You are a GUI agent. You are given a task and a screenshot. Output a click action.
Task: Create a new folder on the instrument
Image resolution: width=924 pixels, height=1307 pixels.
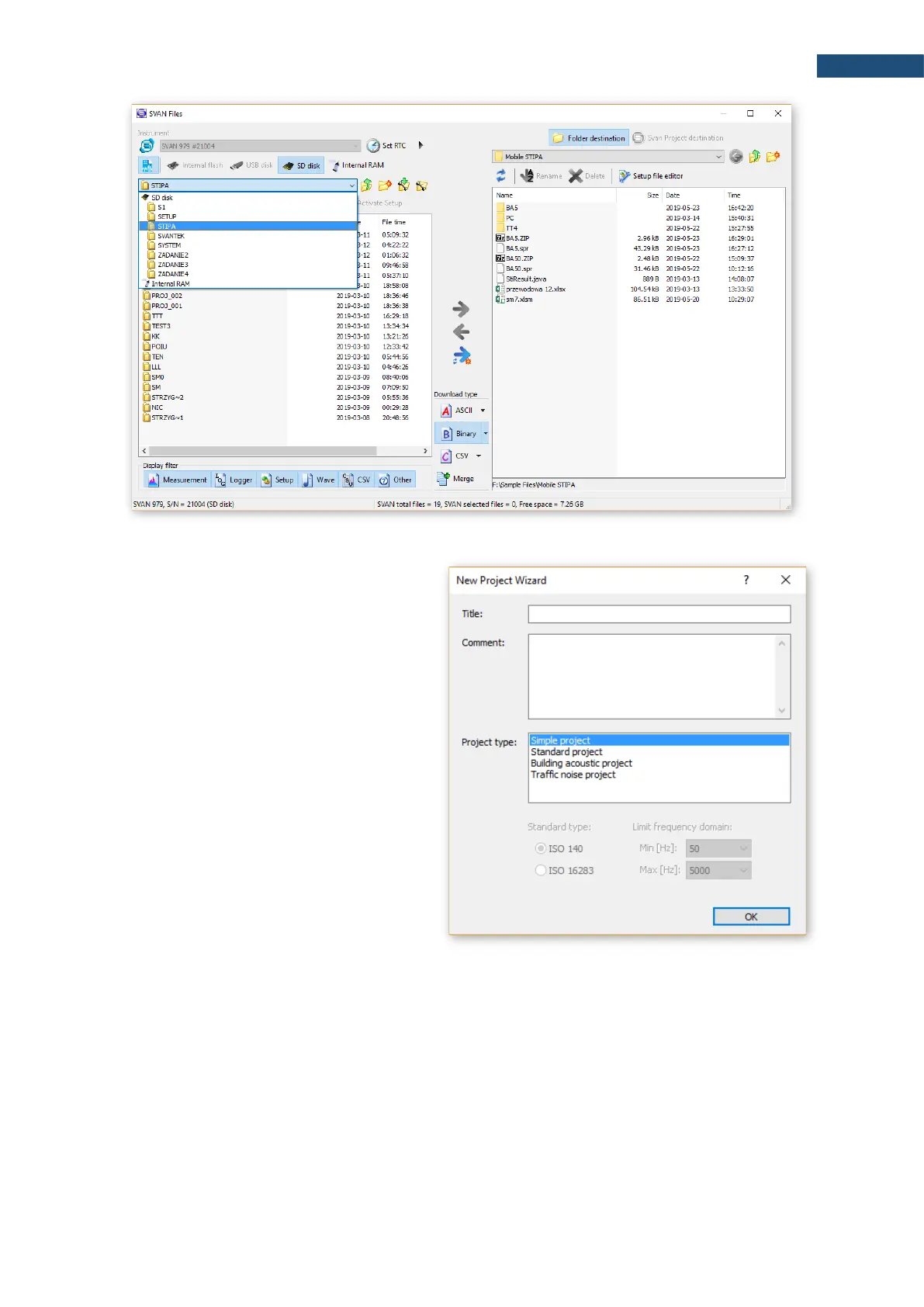coord(385,185)
